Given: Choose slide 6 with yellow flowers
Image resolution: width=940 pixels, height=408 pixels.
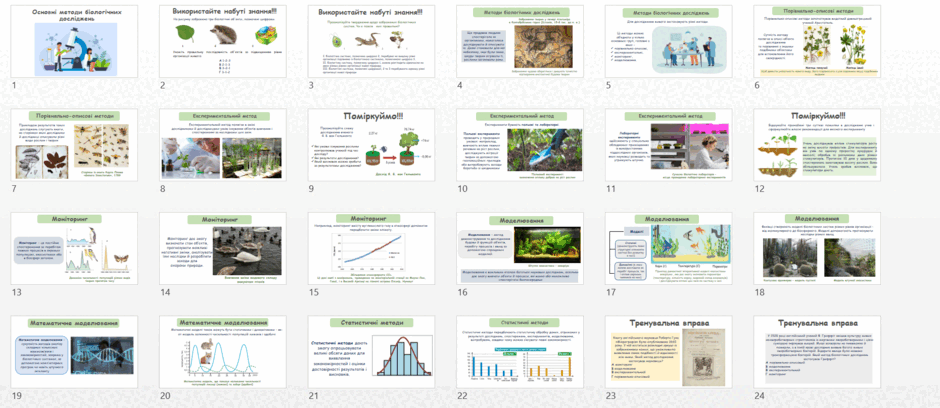Looking at the screenshot, I should point(817,41).
